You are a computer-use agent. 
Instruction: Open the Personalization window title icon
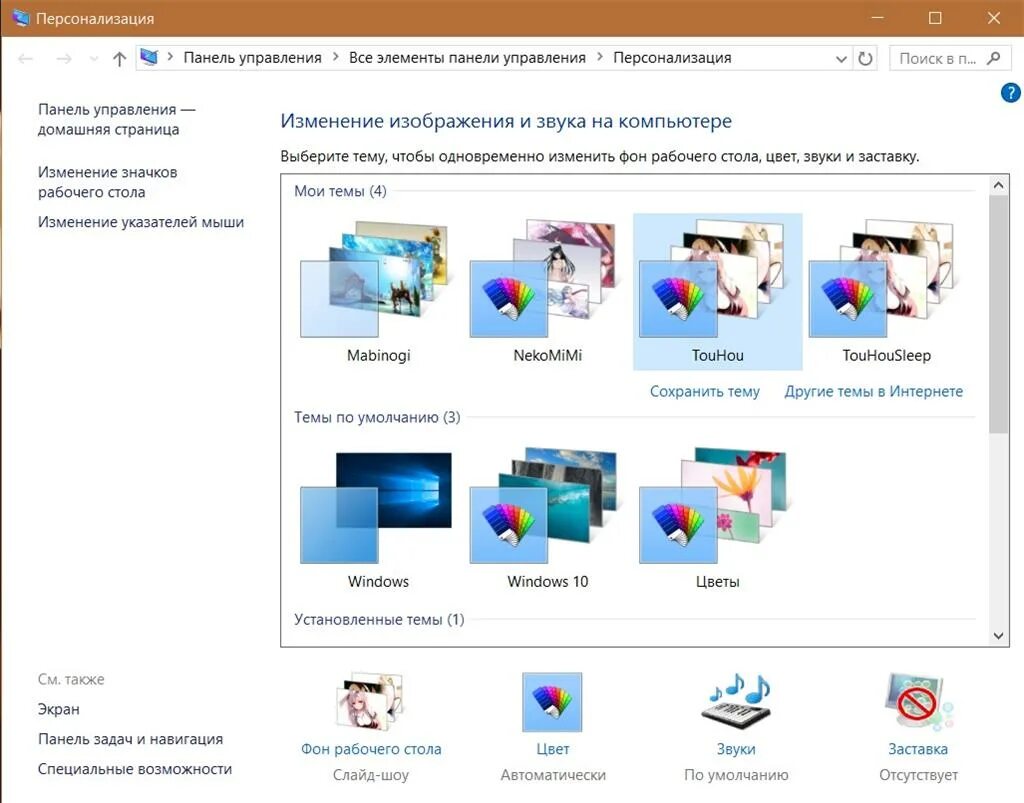[x=21, y=18]
